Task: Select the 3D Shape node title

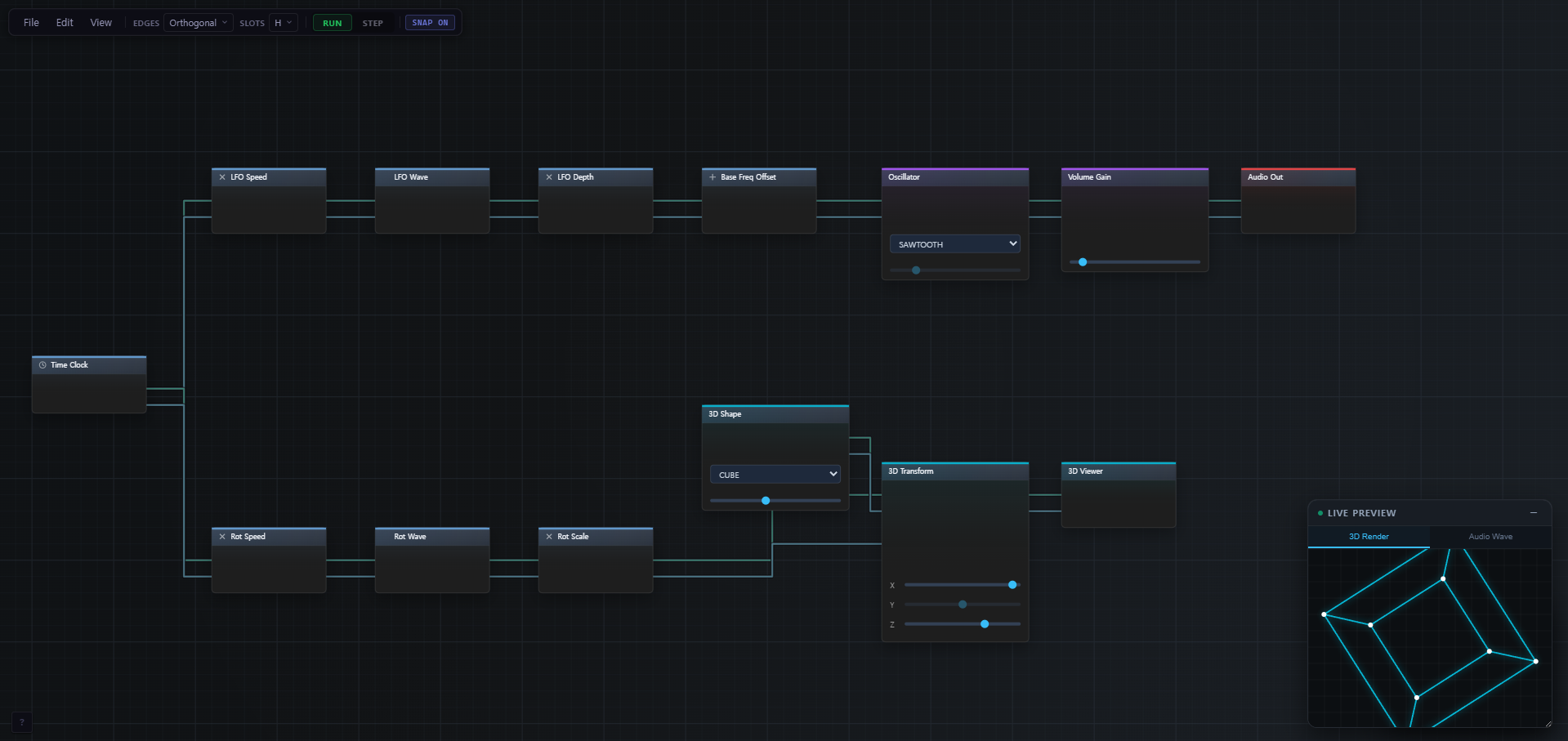Action: pos(725,414)
